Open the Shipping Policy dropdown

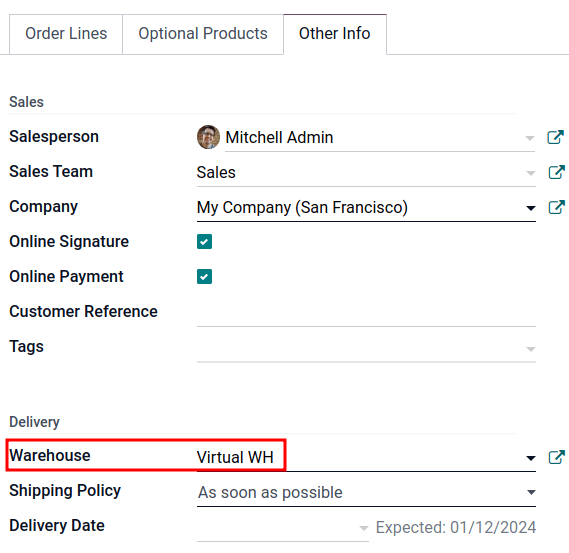click(x=366, y=492)
